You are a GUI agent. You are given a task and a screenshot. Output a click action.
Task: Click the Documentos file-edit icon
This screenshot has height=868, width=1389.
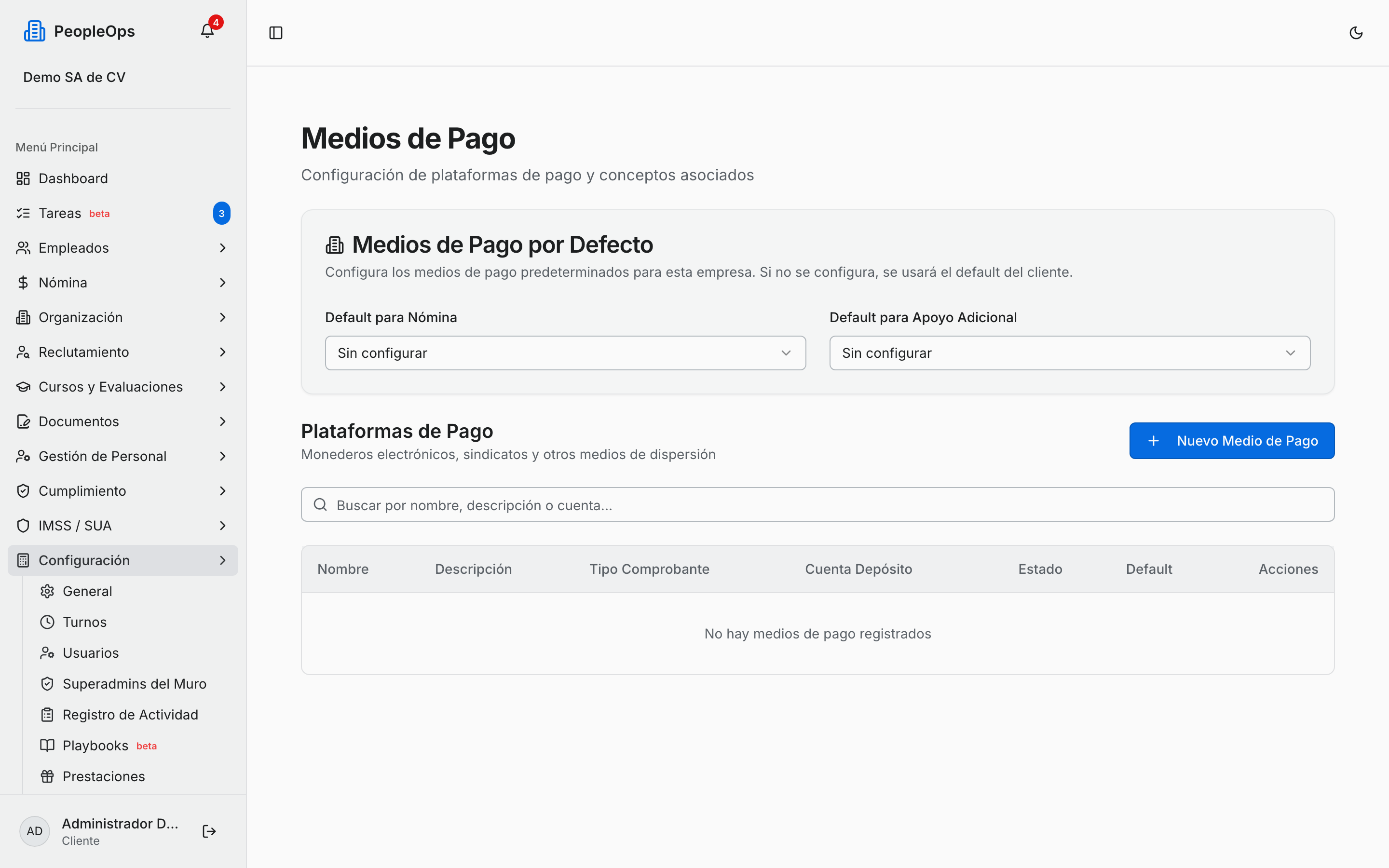pos(23,421)
